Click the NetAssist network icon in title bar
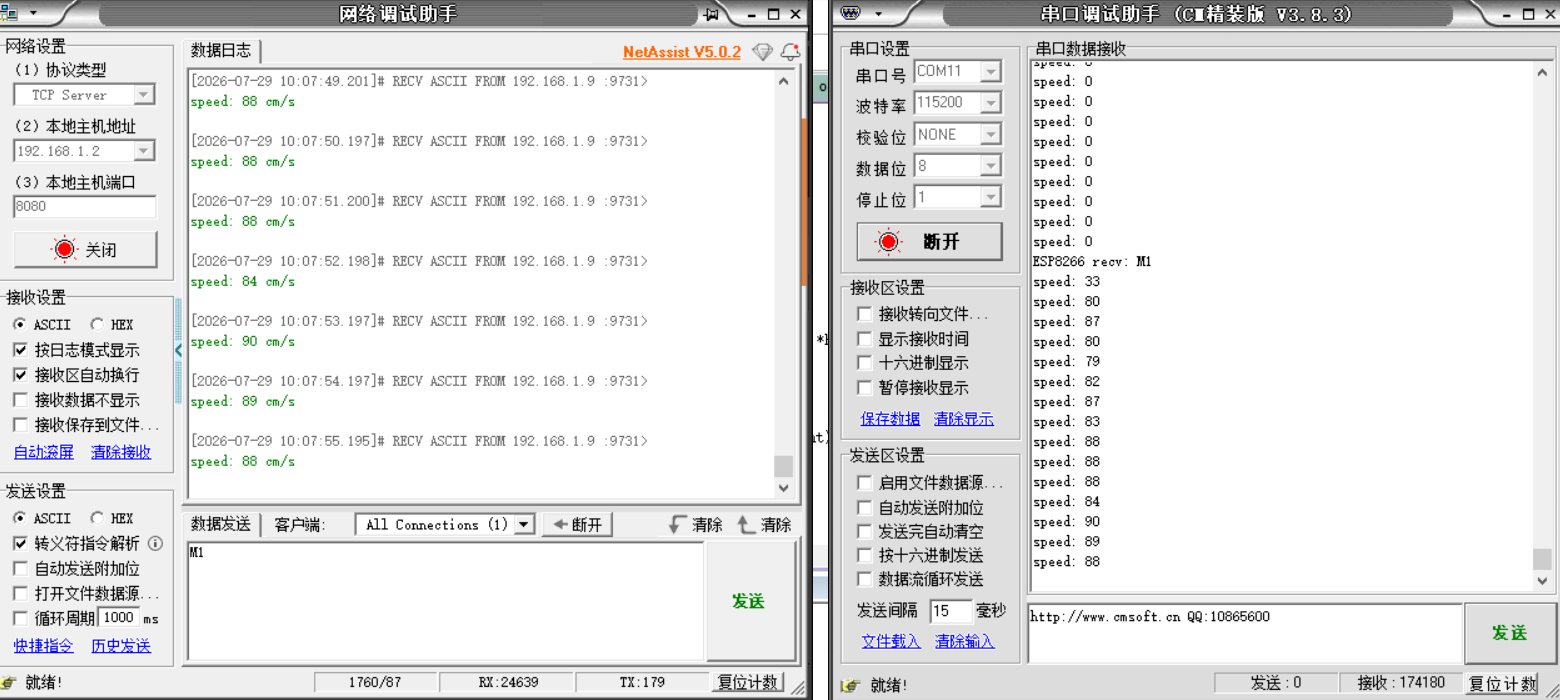The width and height of the screenshot is (1560, 700). tap(9, 13)
